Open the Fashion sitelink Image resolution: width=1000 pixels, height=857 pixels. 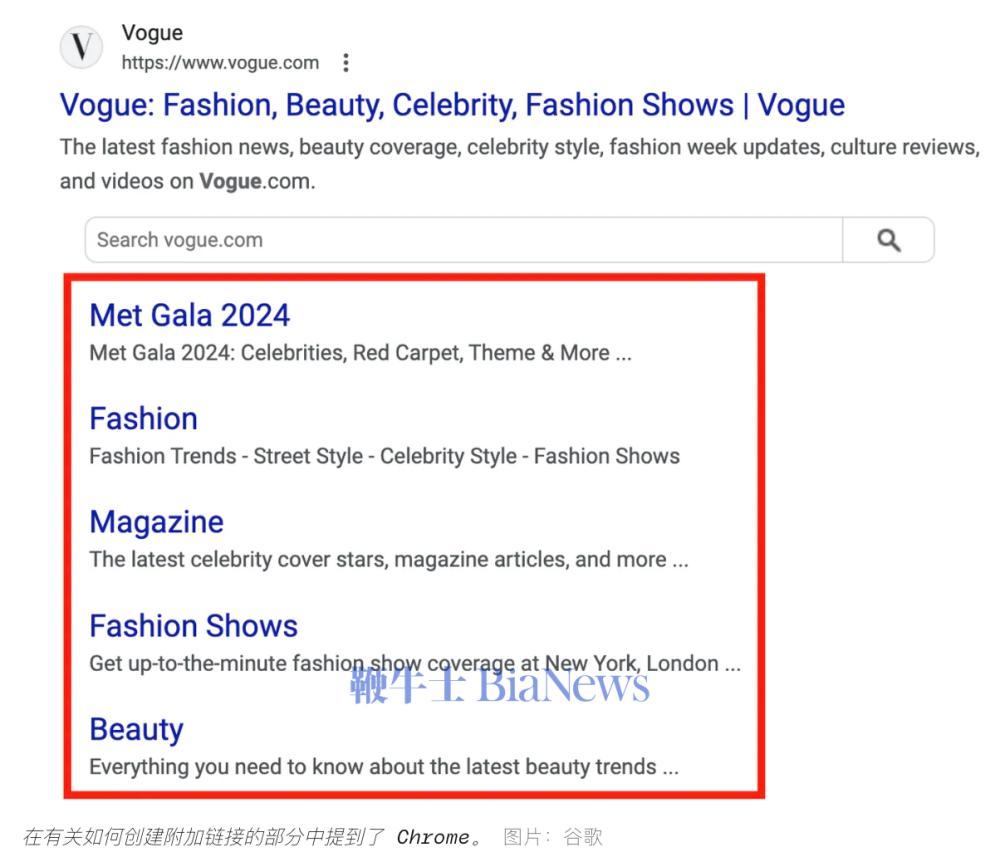click(x=143, y=419)
